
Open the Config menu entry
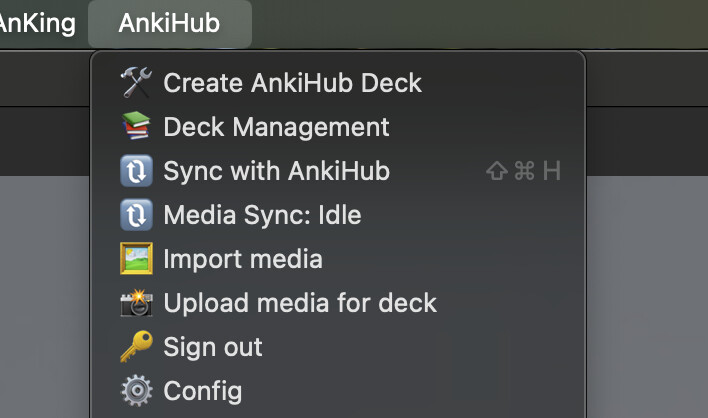tap(202, 390)
